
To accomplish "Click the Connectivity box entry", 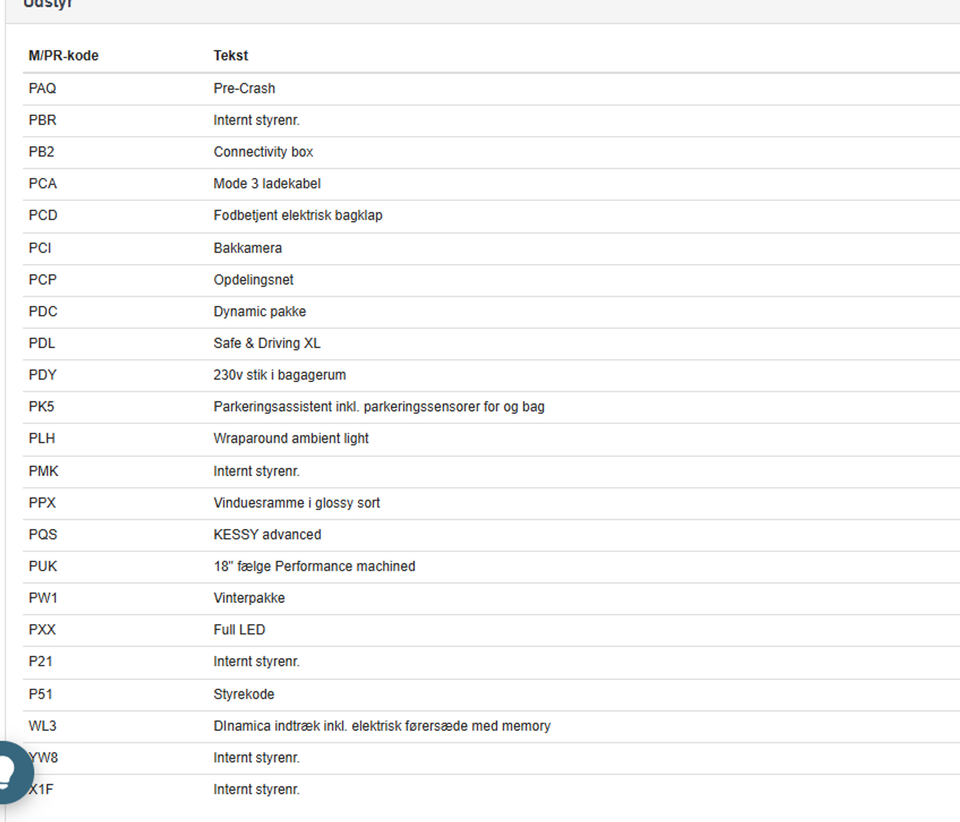I will pyautogui.click(x=263, y=152).
